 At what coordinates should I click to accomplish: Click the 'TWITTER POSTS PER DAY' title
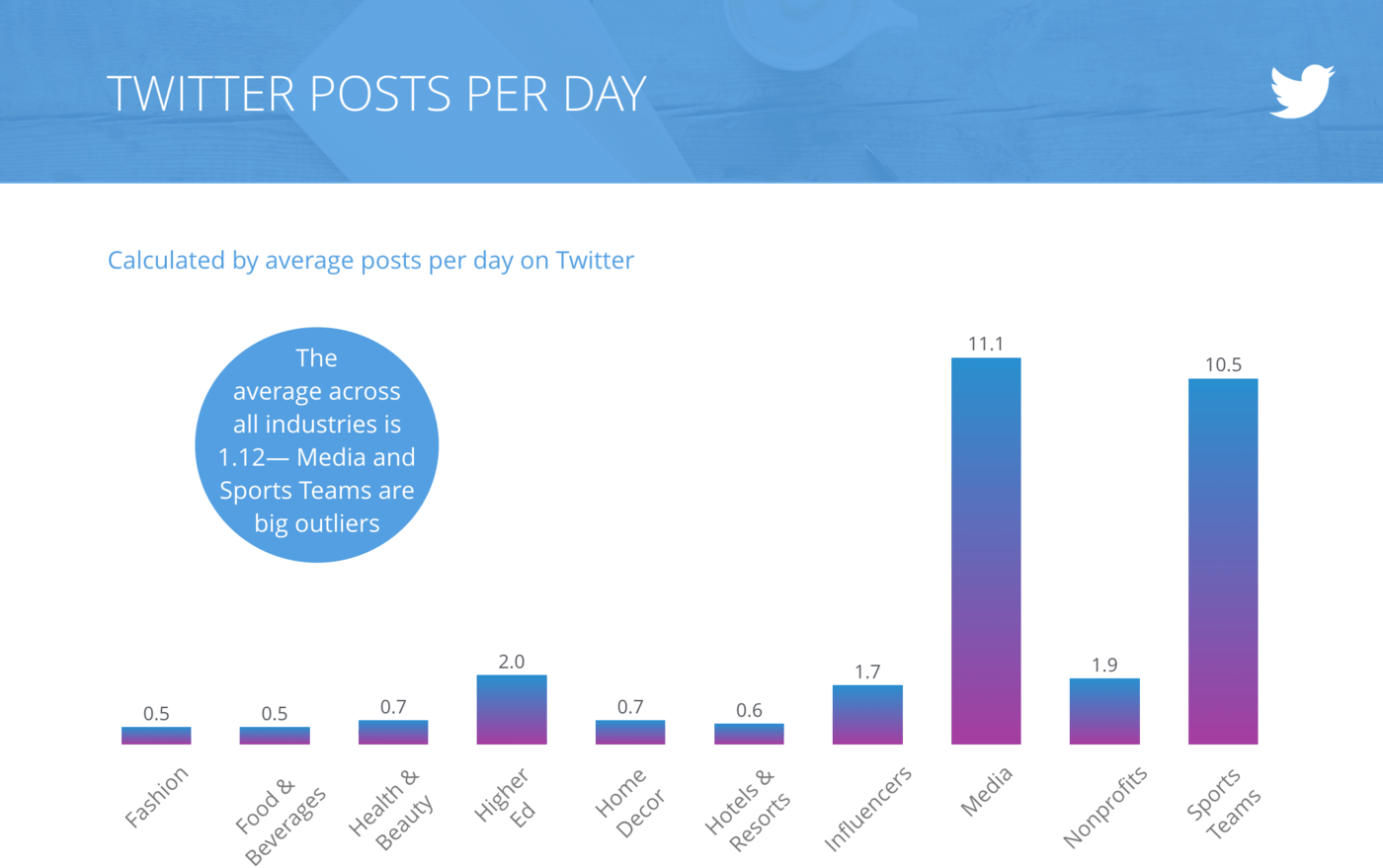376,94
